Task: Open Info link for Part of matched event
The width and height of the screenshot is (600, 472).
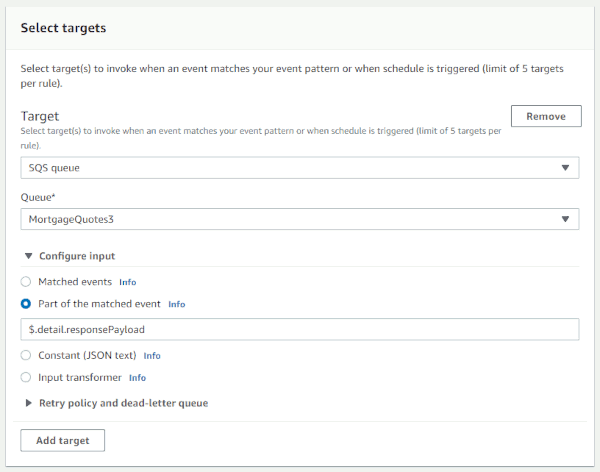Action: [x=176, y=304]
